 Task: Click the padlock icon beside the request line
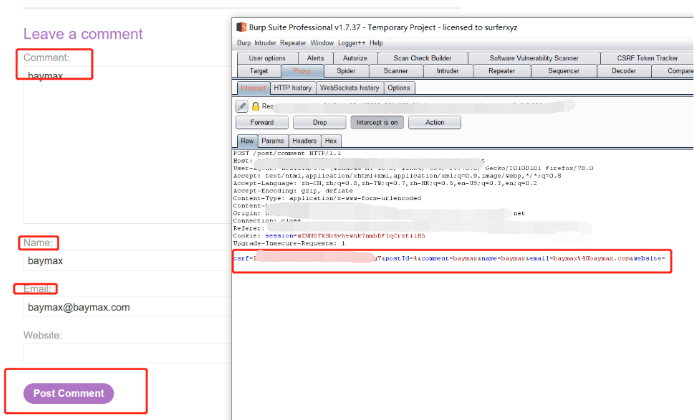pos(255,106)
